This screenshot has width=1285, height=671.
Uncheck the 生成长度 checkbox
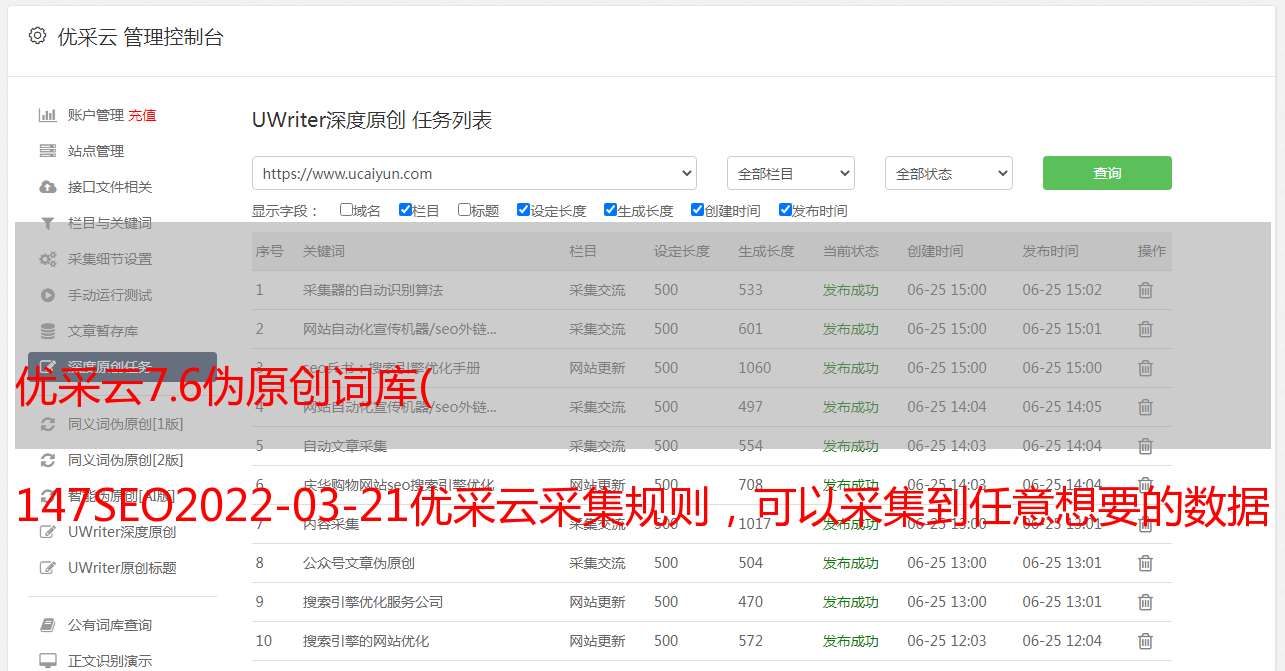point(610,210)
